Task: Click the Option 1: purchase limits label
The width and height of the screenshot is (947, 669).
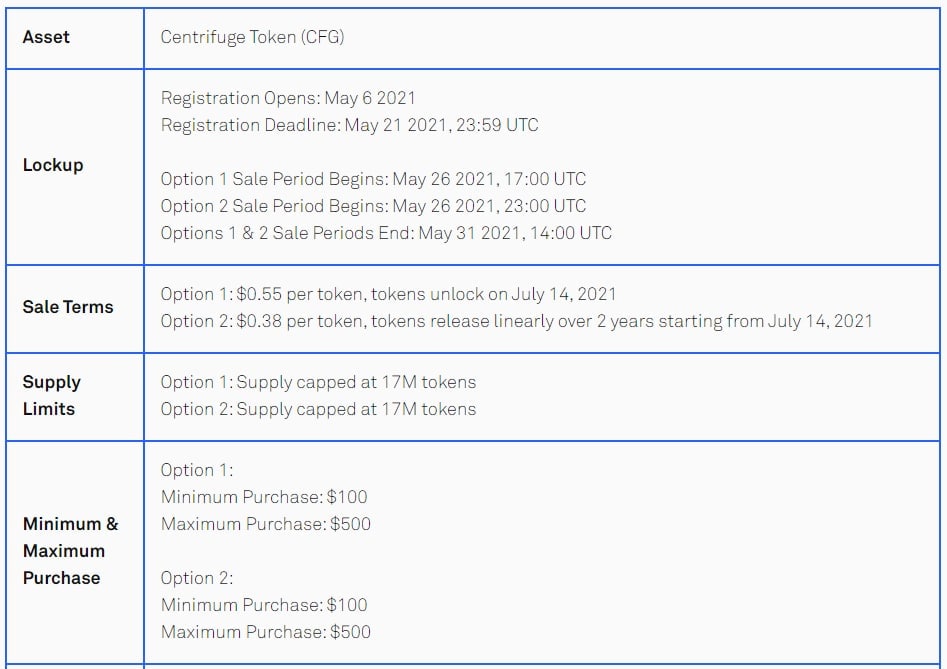Action: 197,470
